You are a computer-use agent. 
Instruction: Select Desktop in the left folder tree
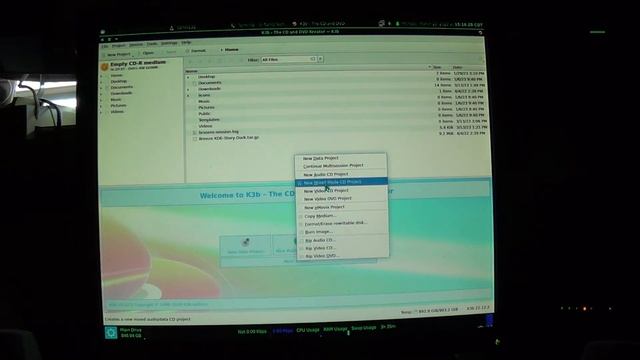pos(118,81)
